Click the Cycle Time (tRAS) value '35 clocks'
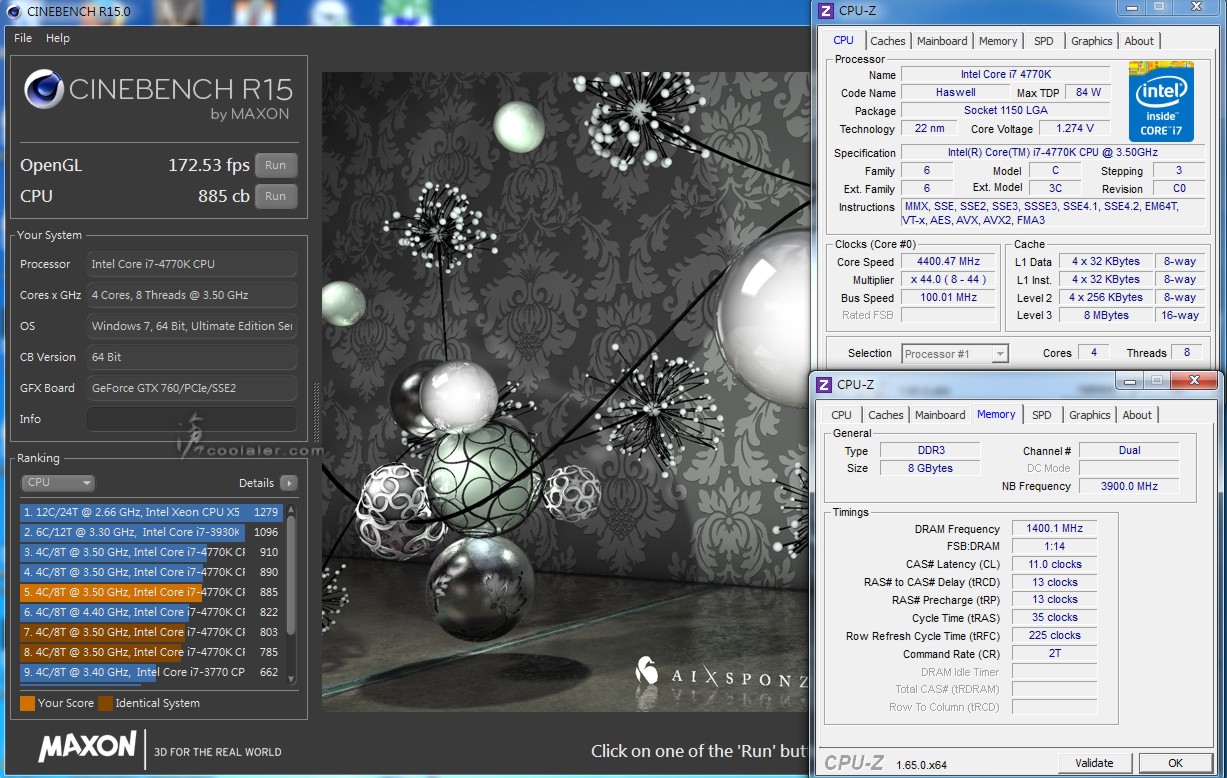The image size is (1227, 778). [1054, 618]
